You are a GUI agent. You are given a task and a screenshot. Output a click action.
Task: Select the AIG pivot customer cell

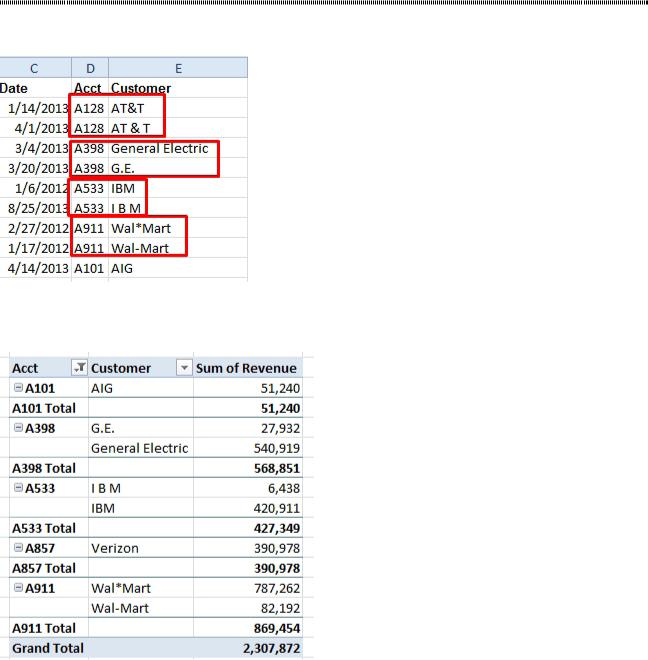141,388
